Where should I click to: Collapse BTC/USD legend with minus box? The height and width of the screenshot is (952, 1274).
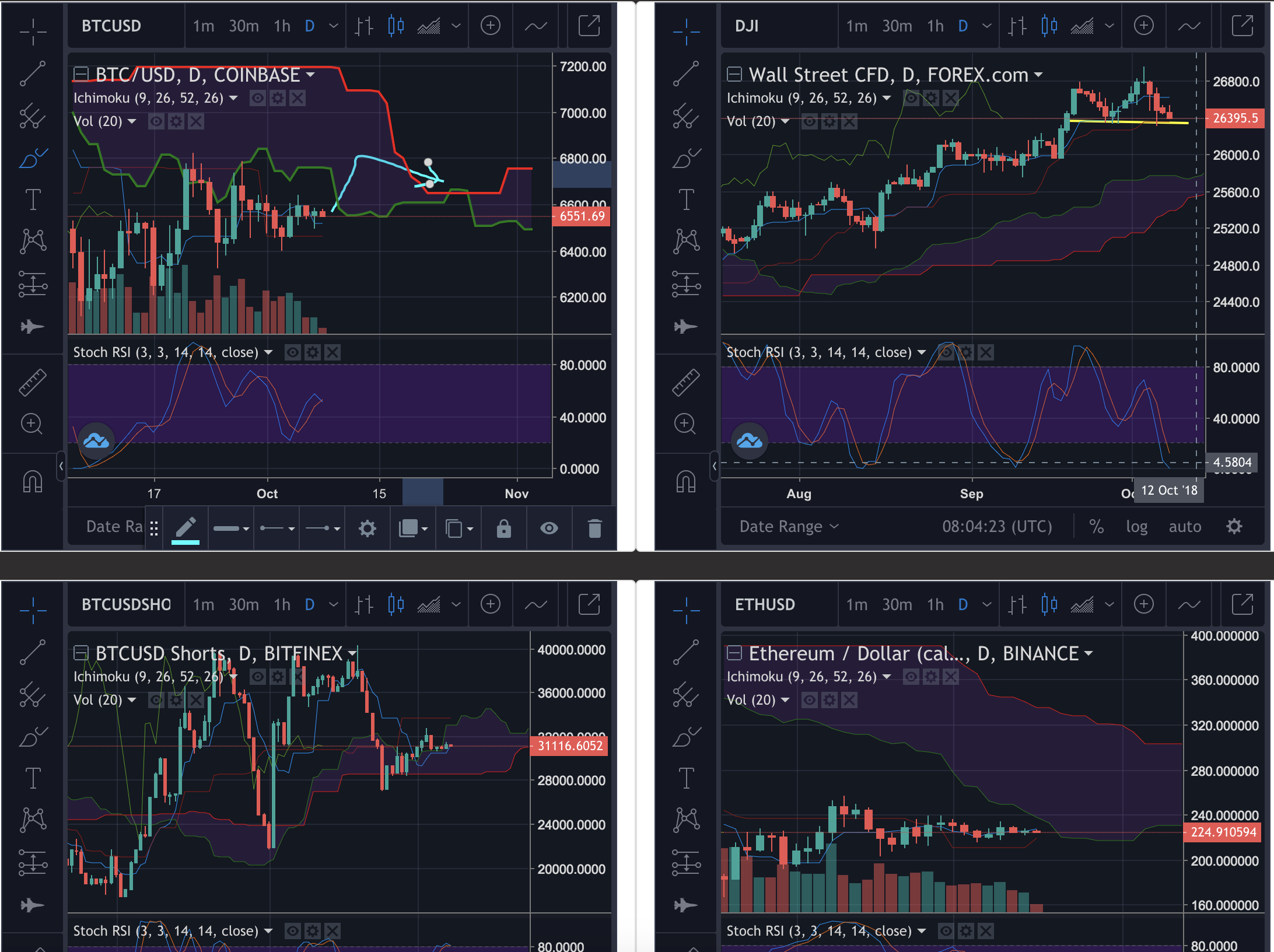click(x=81, y=73)
